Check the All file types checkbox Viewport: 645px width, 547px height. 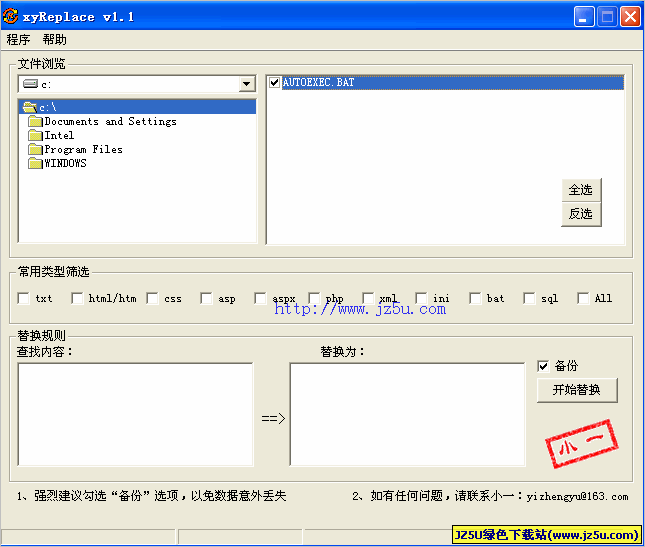pos(583,298)
